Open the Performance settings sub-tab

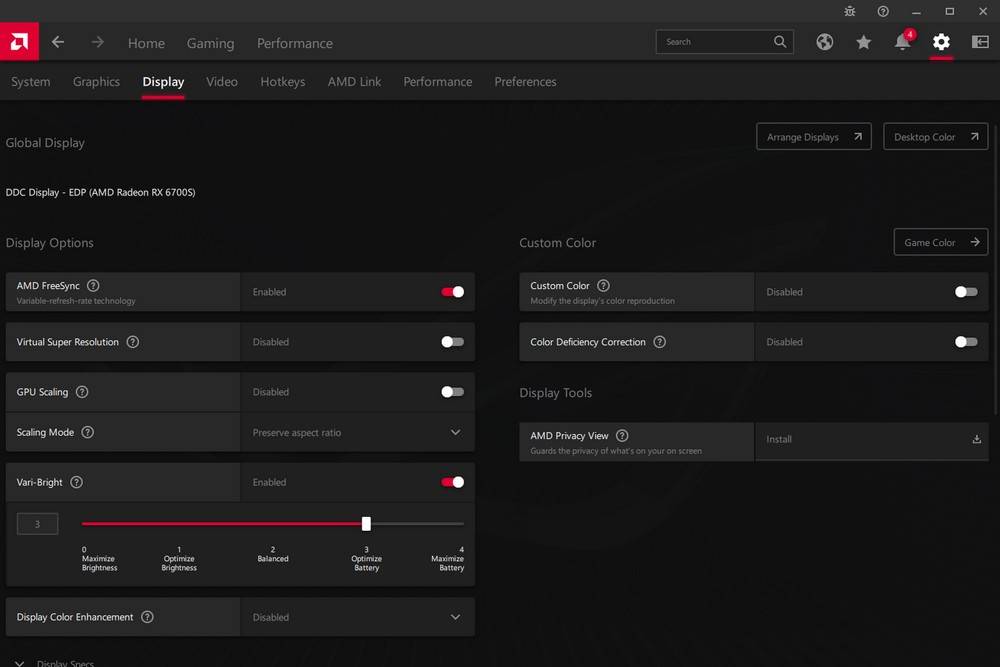(438, 82)
